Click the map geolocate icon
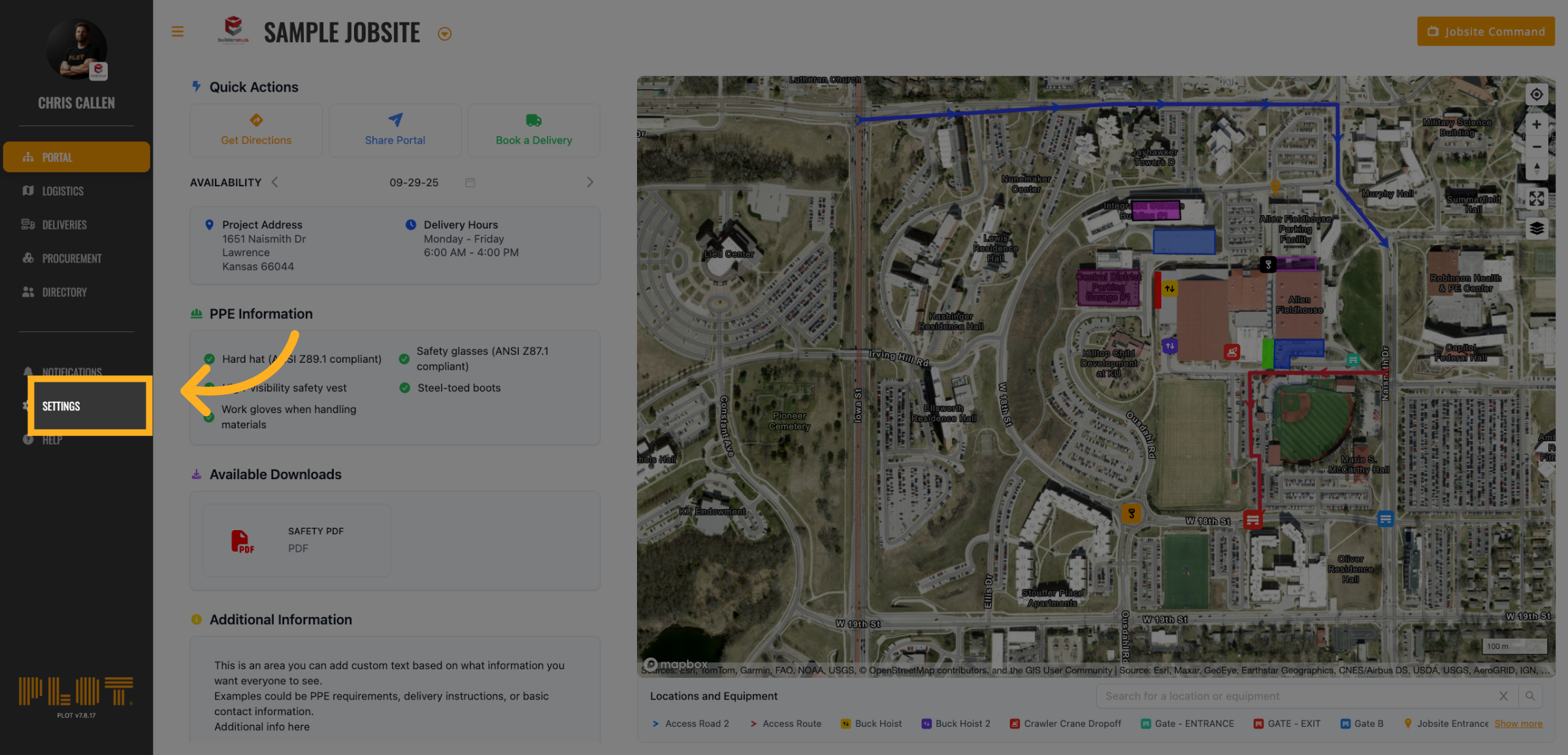This screenshot has width=1568, height=755. click(1536, 95)
